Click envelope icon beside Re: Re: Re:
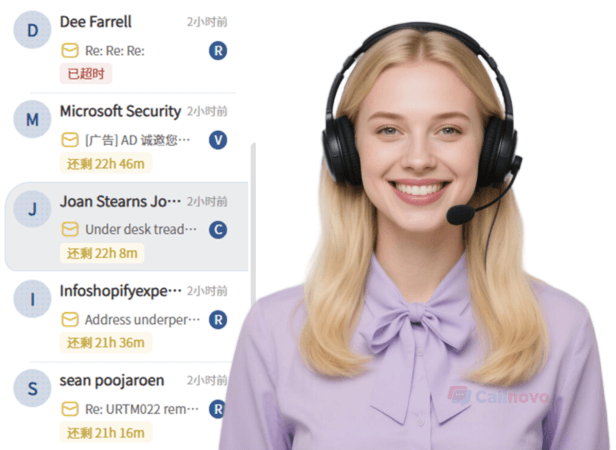 pyautogui.click(x=70, y=51)
